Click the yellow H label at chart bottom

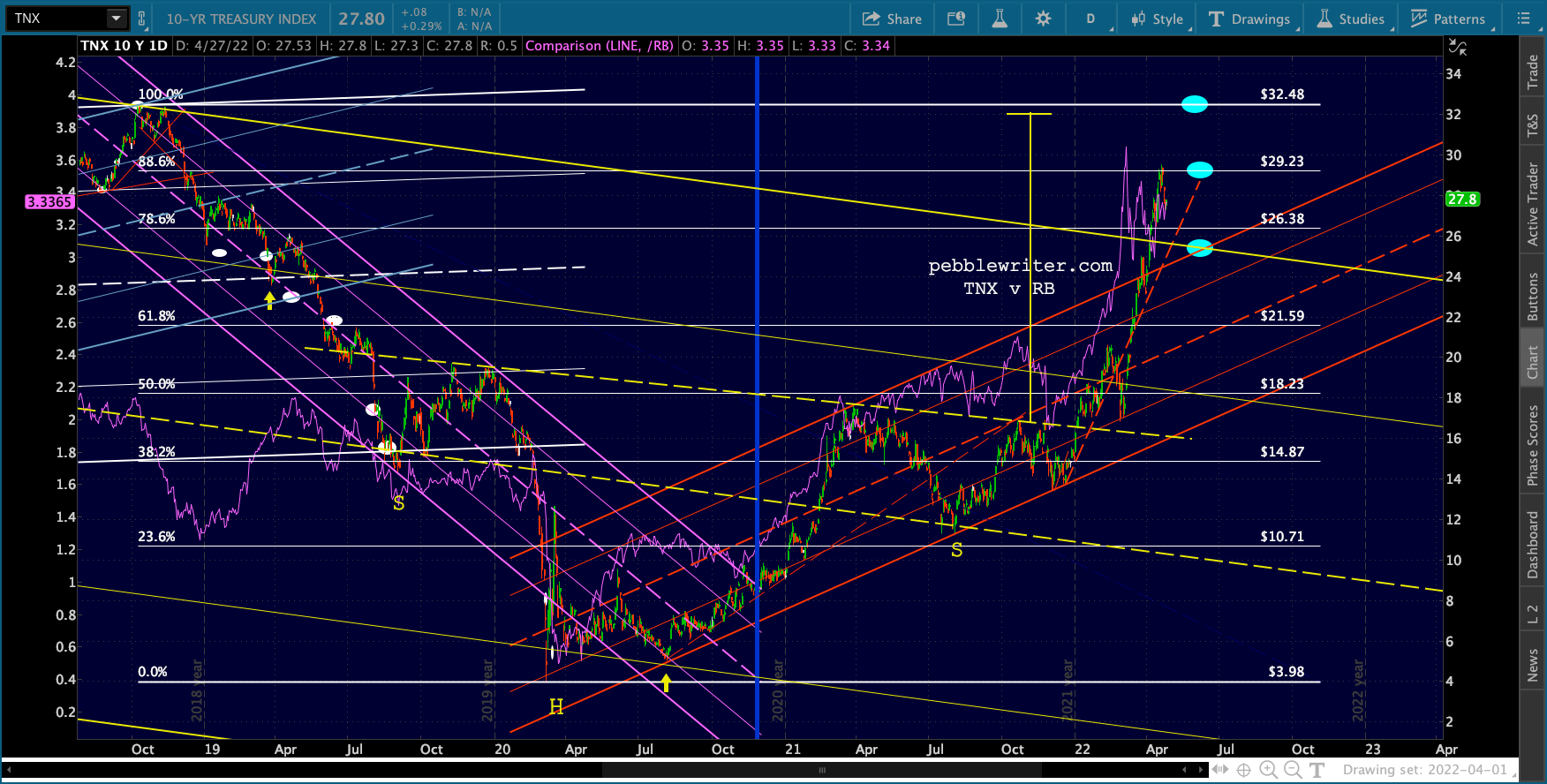[556, 707]
